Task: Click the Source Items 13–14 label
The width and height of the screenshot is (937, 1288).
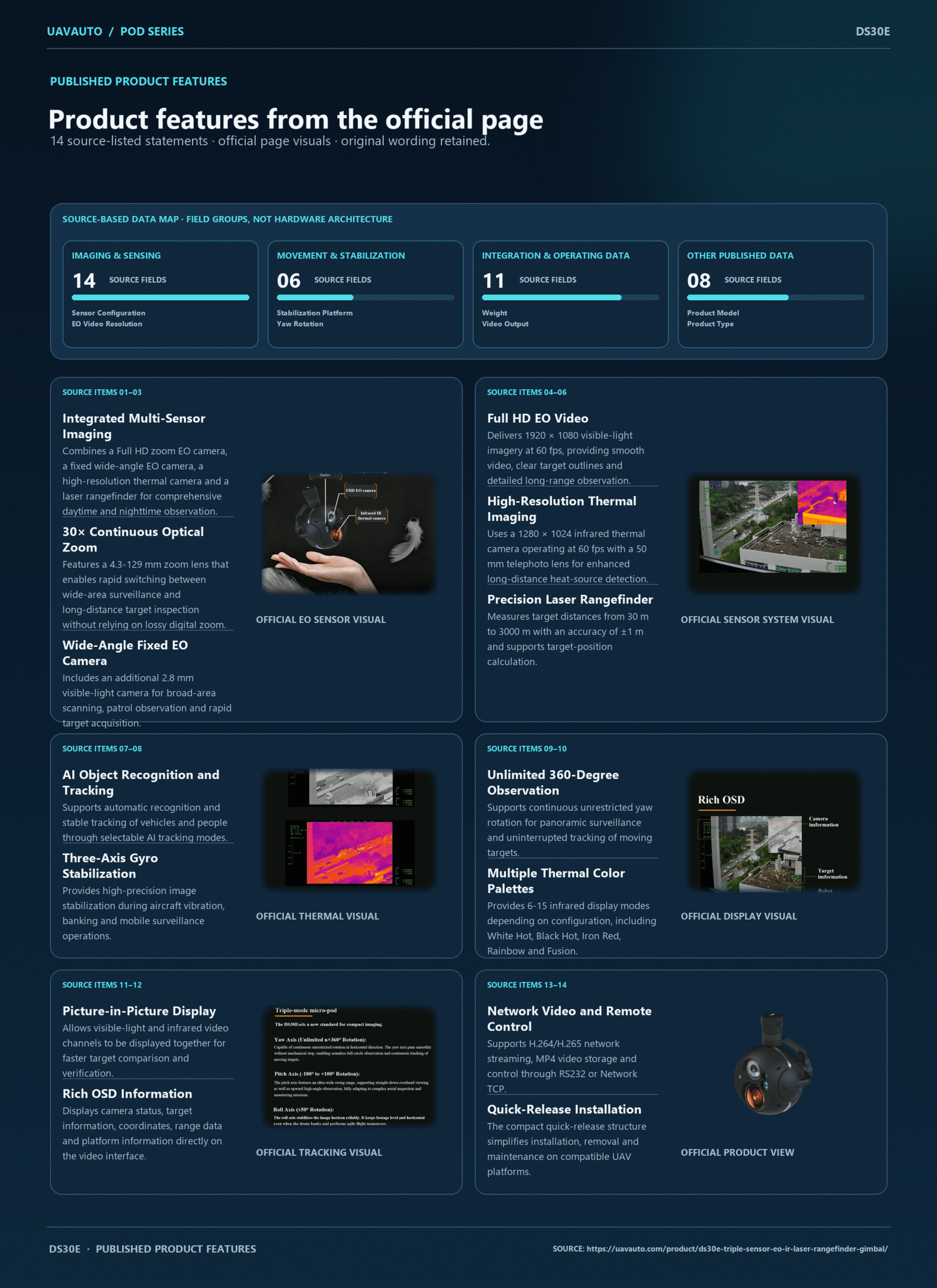Action: pos(526,985)
